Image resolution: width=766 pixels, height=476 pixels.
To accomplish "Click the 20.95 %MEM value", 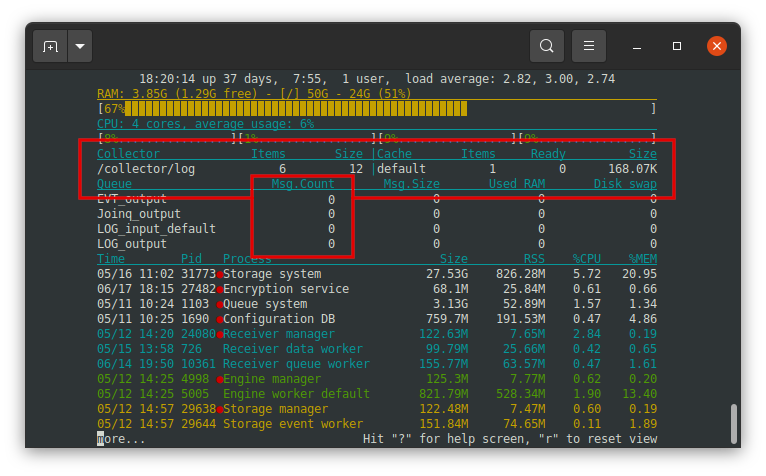I will click(x=639, y=274).
